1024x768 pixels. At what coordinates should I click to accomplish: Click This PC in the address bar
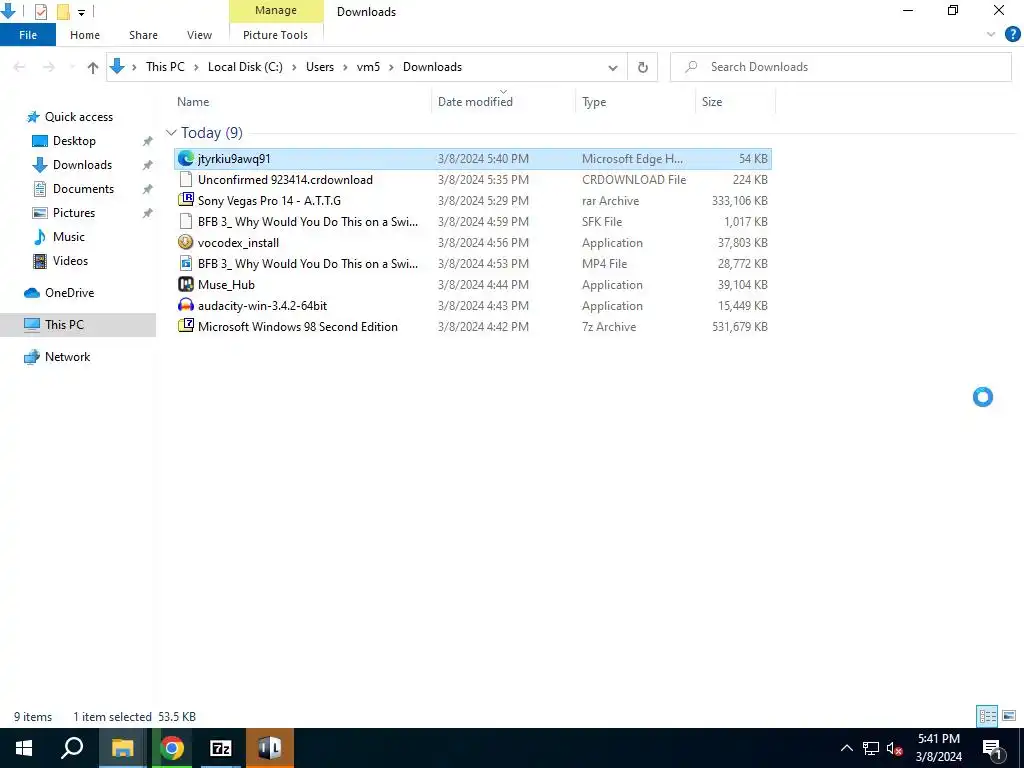tap(165, 67)
